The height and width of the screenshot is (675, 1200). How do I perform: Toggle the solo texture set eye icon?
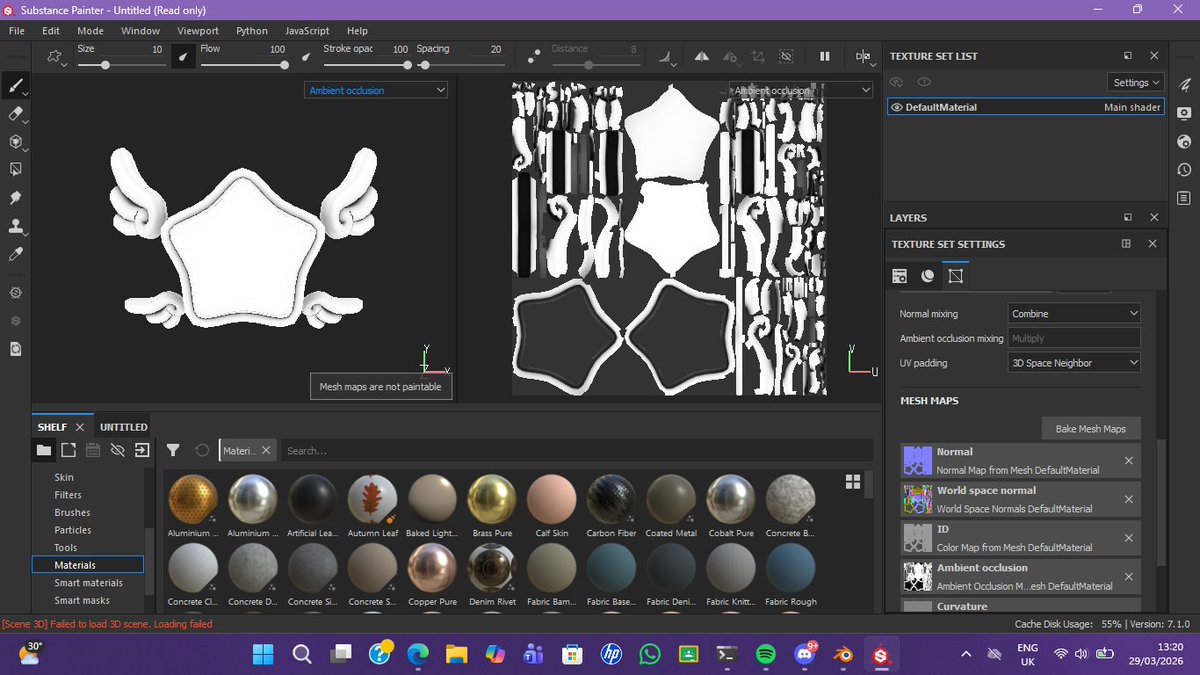(x=924, y=82)
